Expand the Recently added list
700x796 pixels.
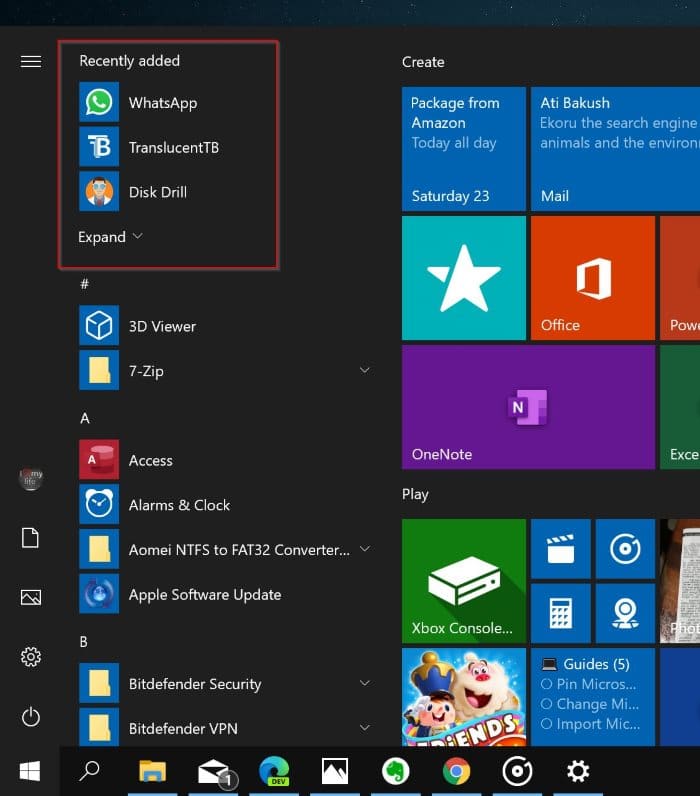point(110,237)
